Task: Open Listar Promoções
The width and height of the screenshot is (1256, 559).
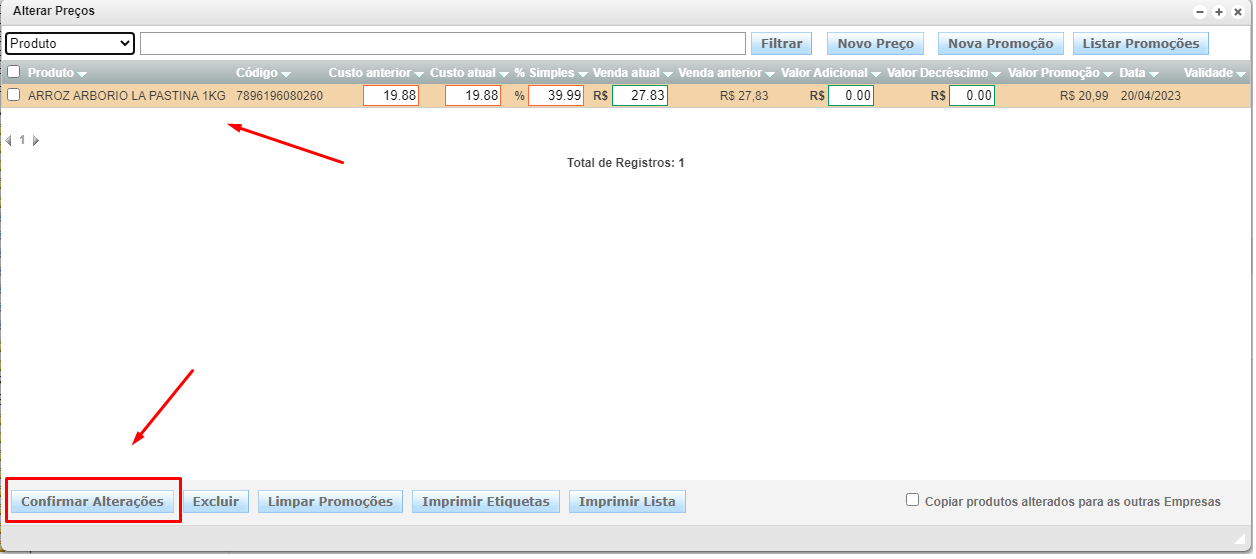Action: [x=1140, y=43]
